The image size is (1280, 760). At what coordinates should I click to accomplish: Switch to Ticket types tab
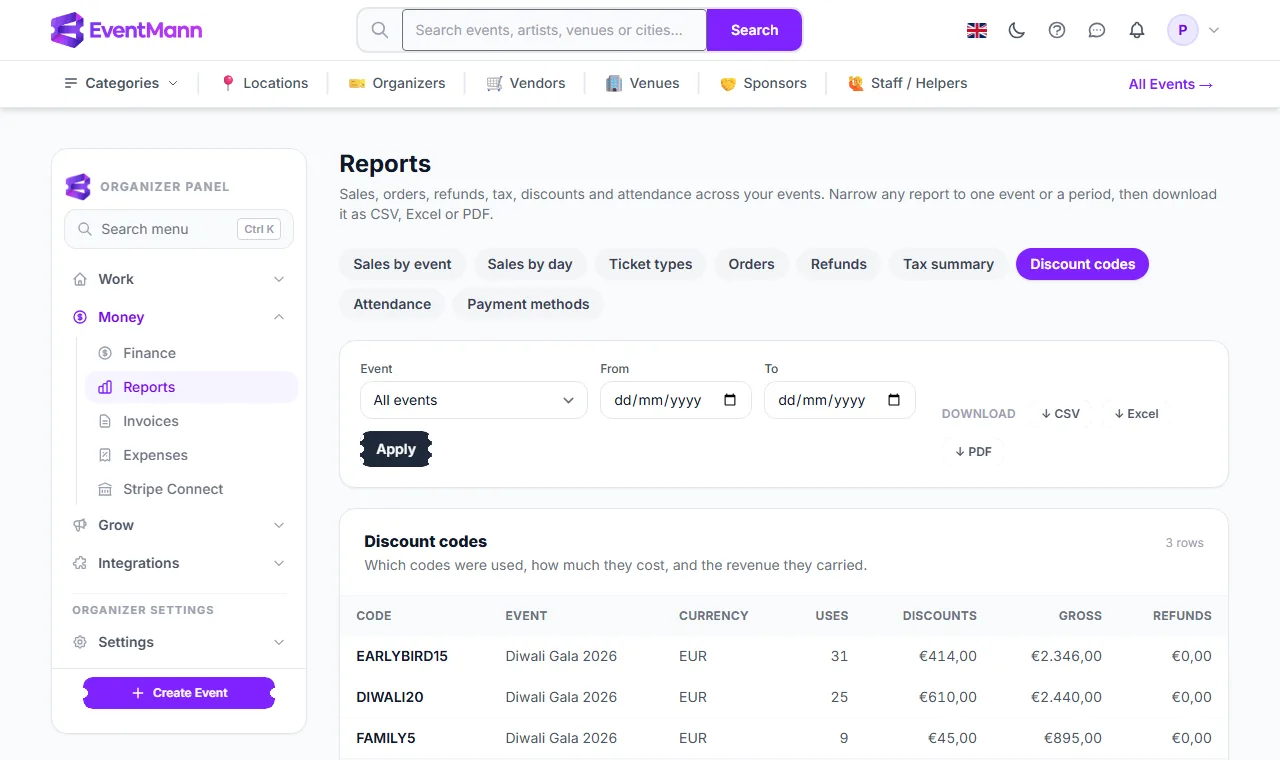[651, 264]
